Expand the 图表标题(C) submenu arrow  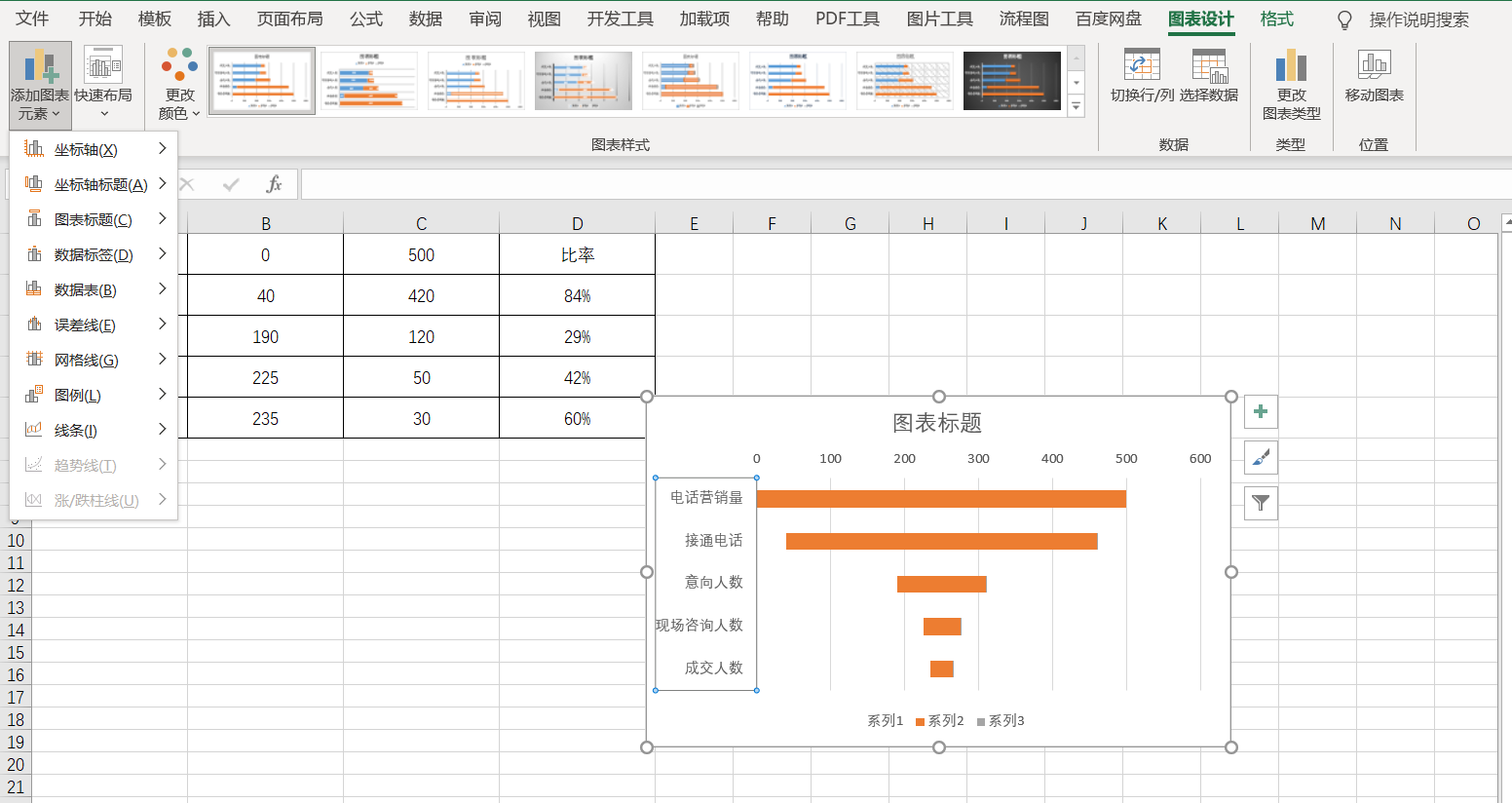(x=162, y=218)
